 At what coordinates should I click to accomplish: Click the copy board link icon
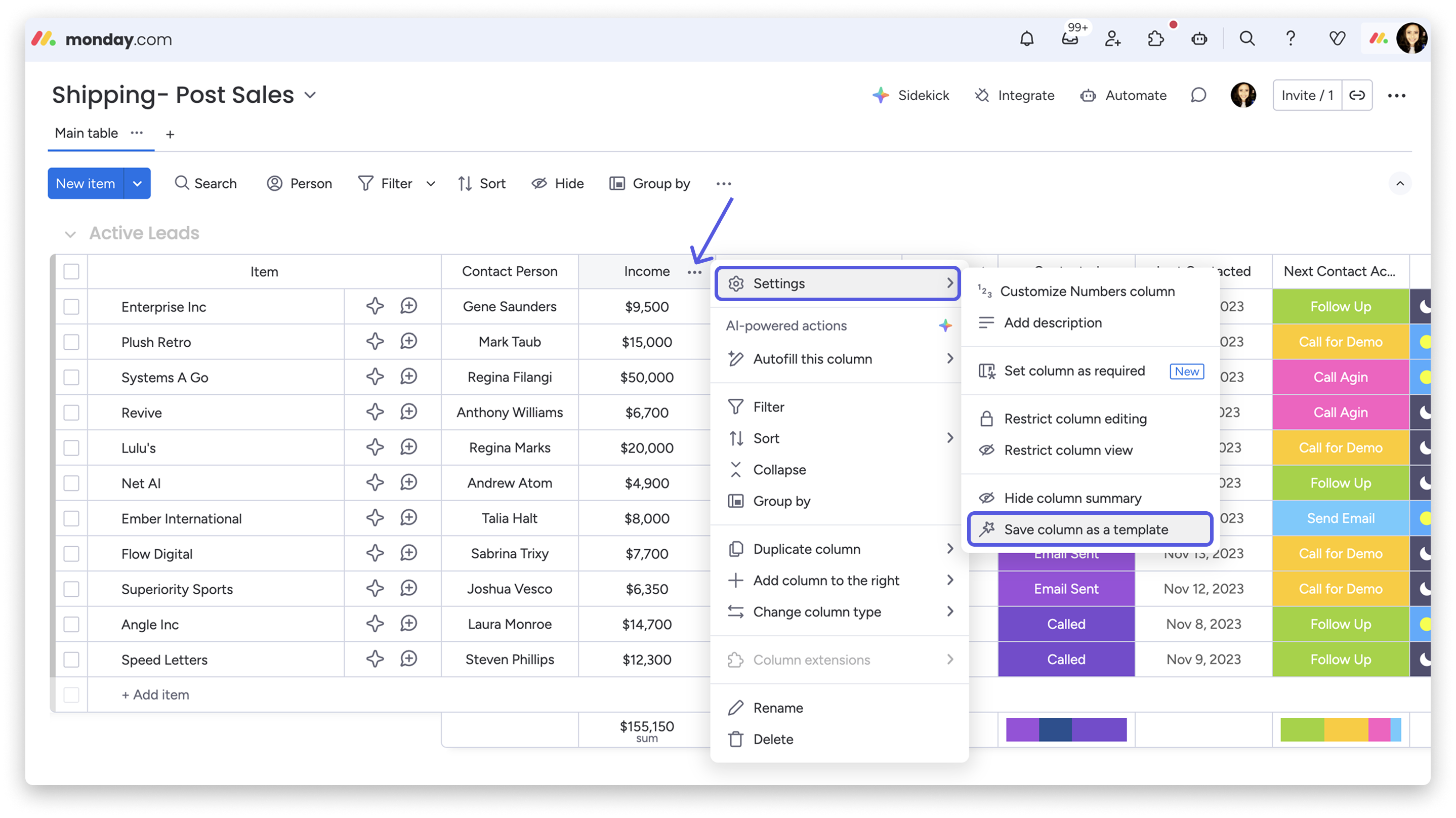[1357, 96]
